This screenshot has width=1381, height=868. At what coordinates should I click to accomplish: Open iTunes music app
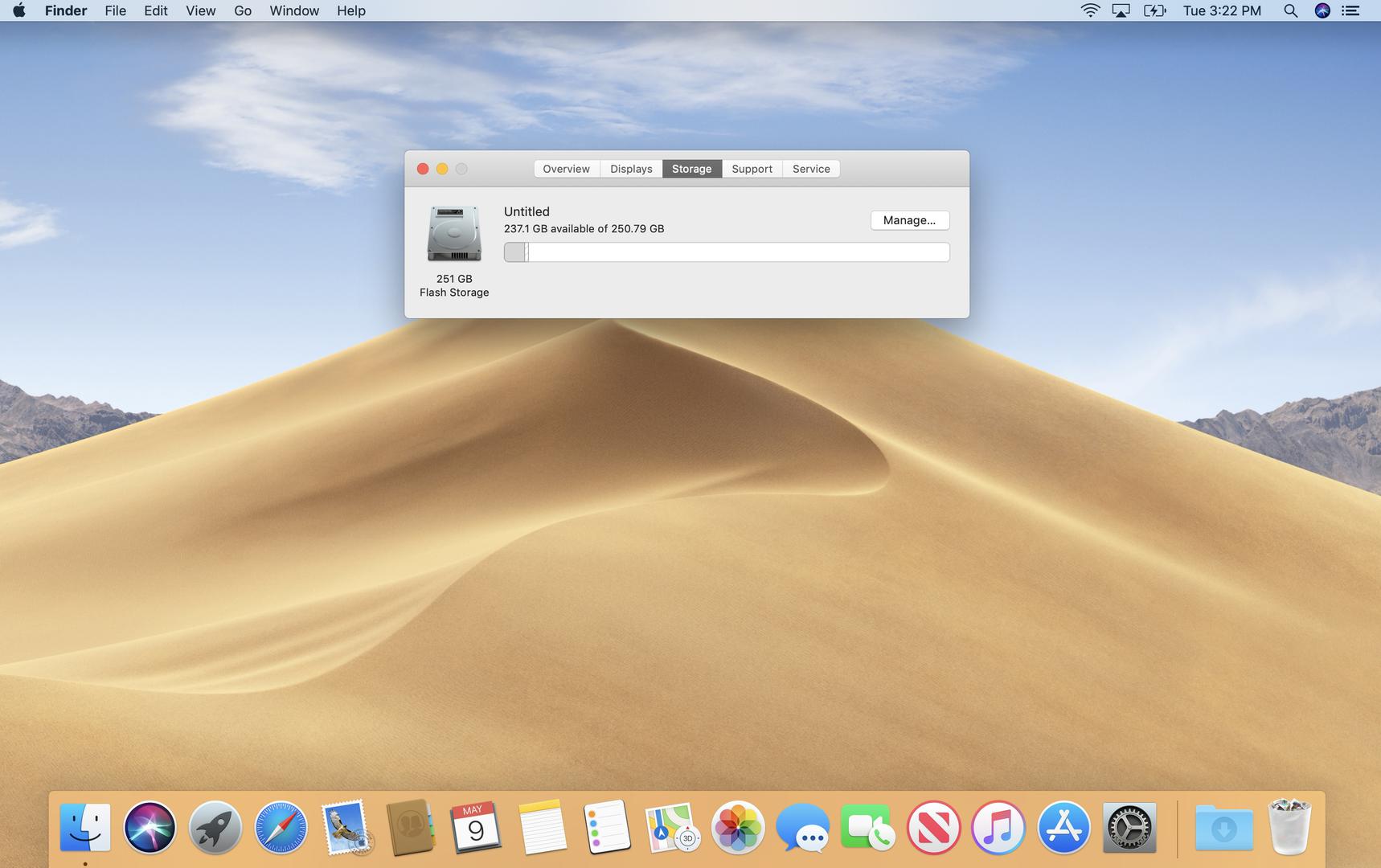tap(998, 827)
